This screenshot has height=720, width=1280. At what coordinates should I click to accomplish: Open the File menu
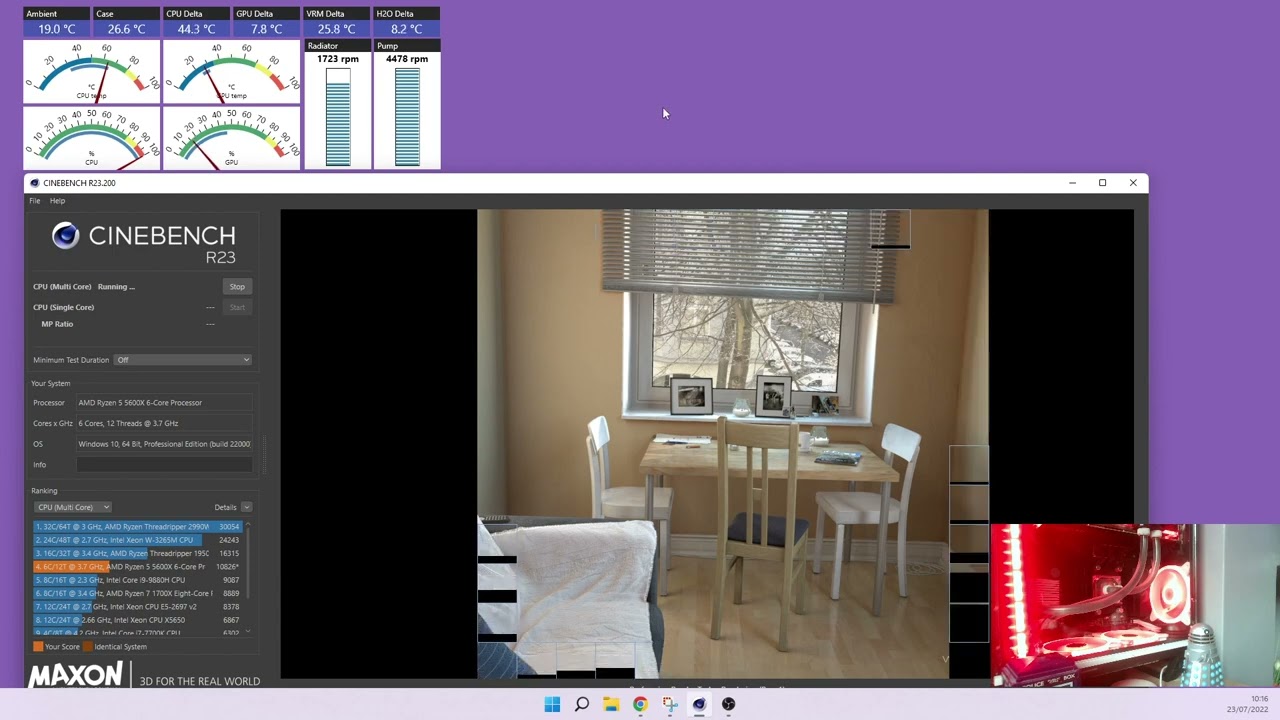pyautogui.click(x=35, y=201)
